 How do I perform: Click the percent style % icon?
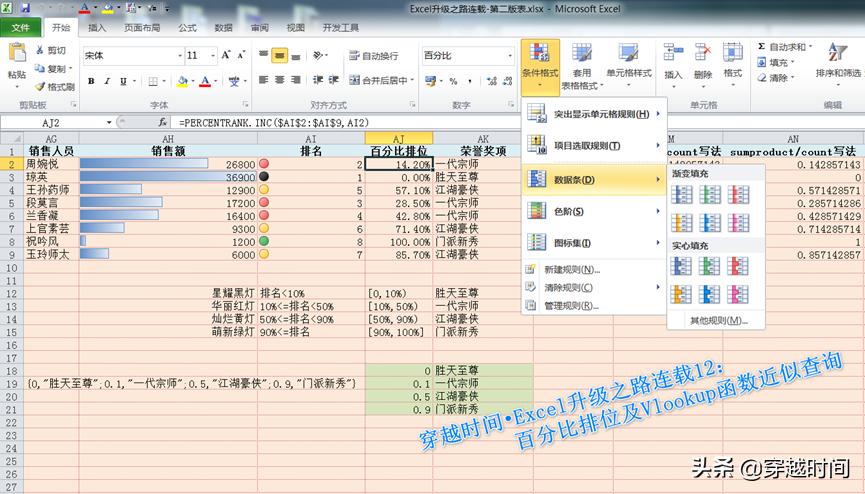click(x=453, y=81)
